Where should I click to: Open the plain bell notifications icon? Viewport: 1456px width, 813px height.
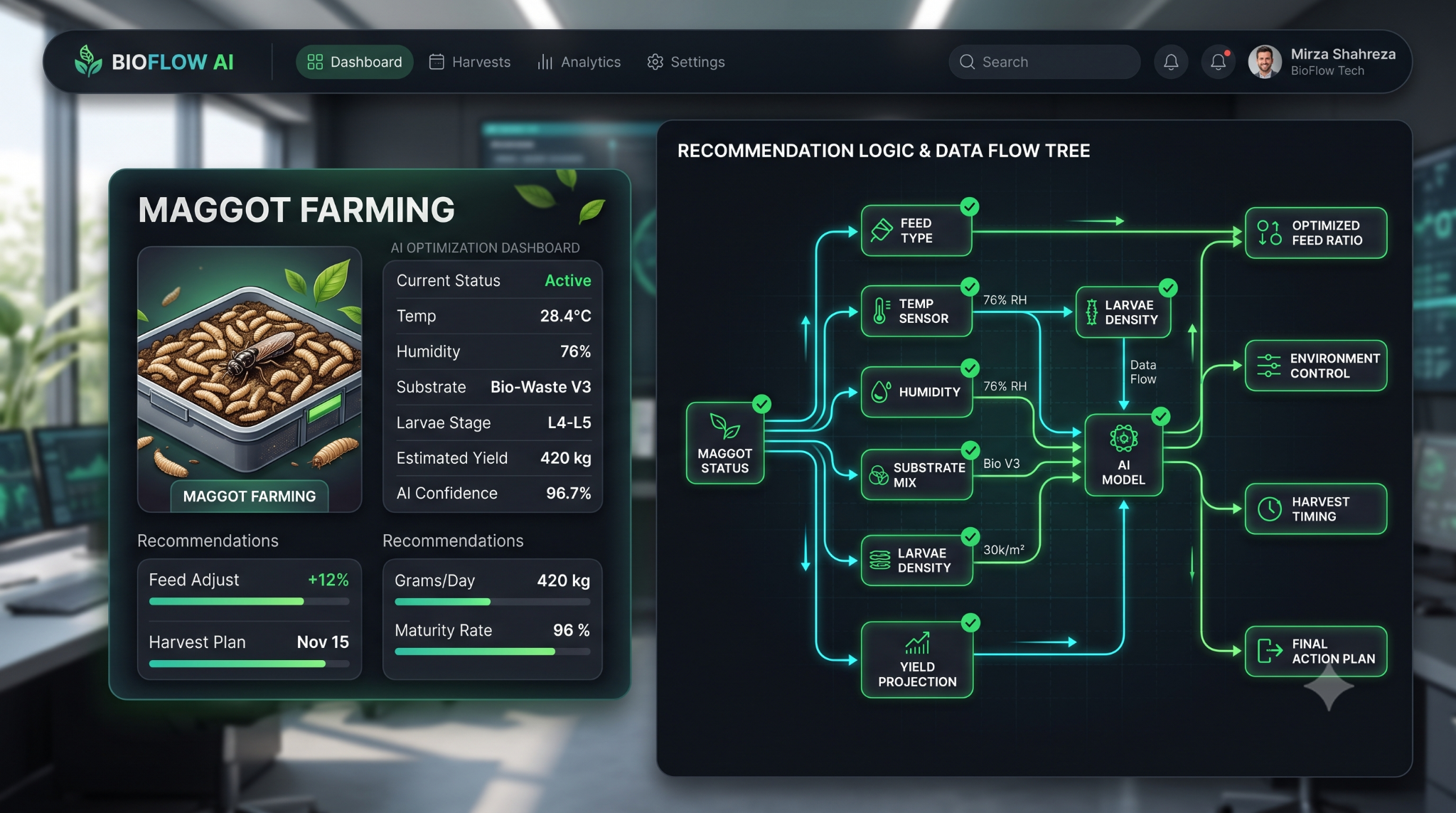(x=1171, y=62)
